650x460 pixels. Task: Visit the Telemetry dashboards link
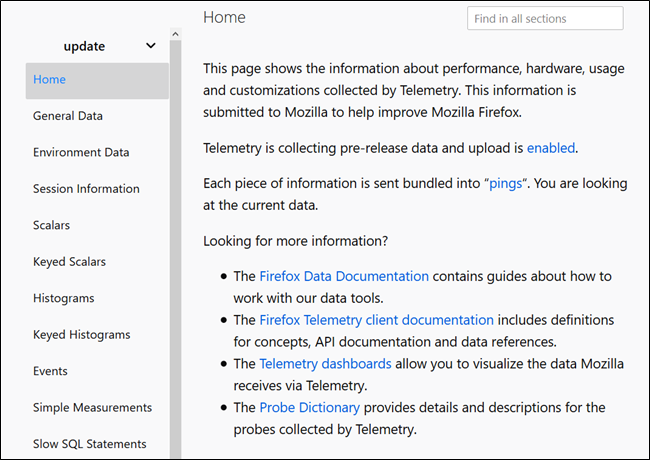(x=325, y=364)
